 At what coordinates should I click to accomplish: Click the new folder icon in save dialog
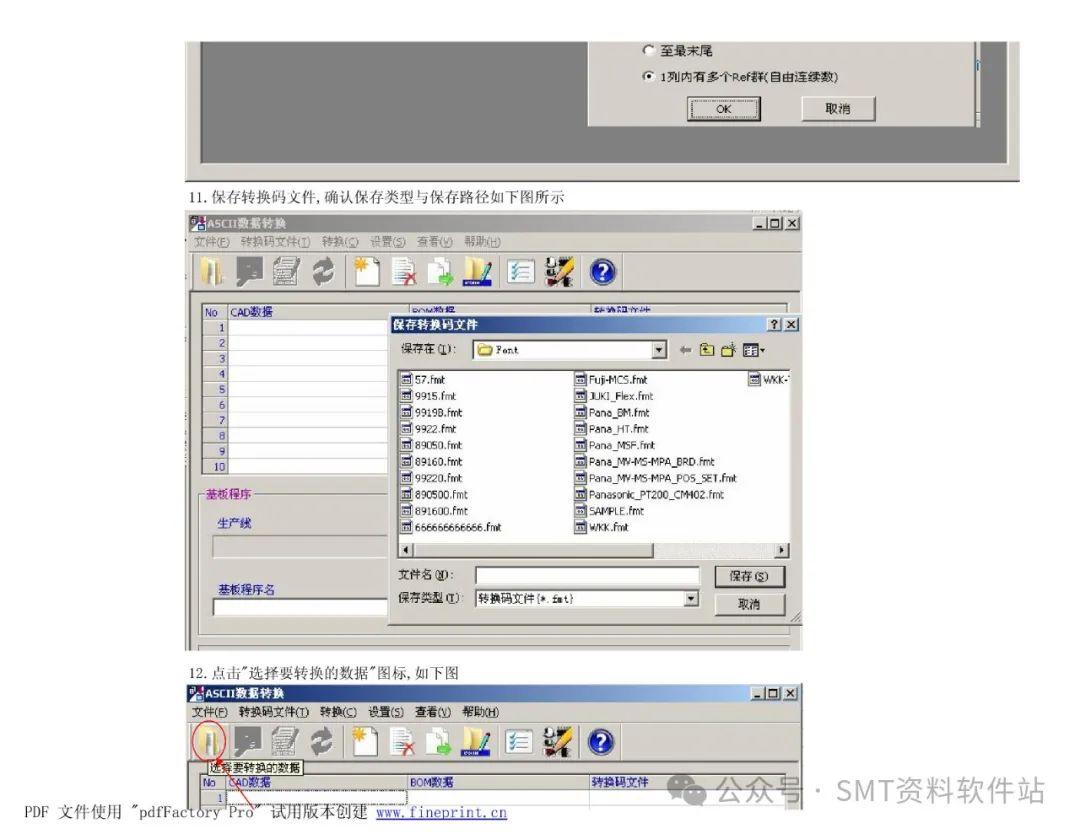point(728,350)
